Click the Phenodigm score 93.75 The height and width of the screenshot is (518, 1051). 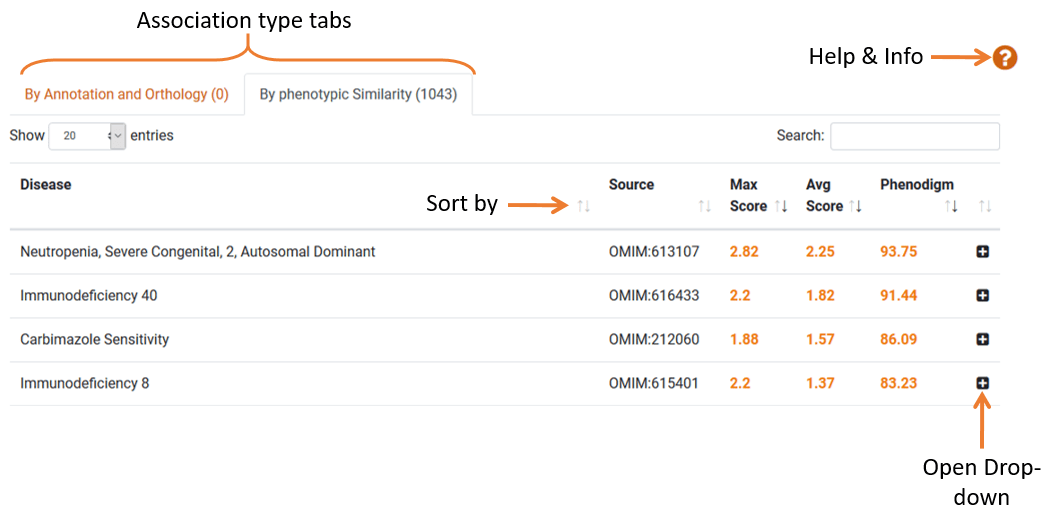pyautogui.click(x=899, y=252)
